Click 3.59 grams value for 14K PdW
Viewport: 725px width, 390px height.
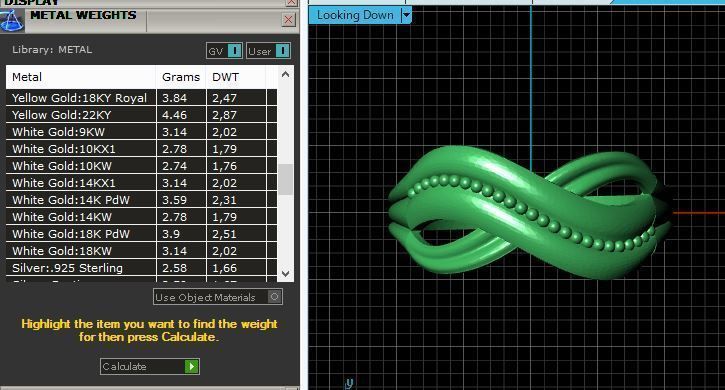tap(174, 200)
